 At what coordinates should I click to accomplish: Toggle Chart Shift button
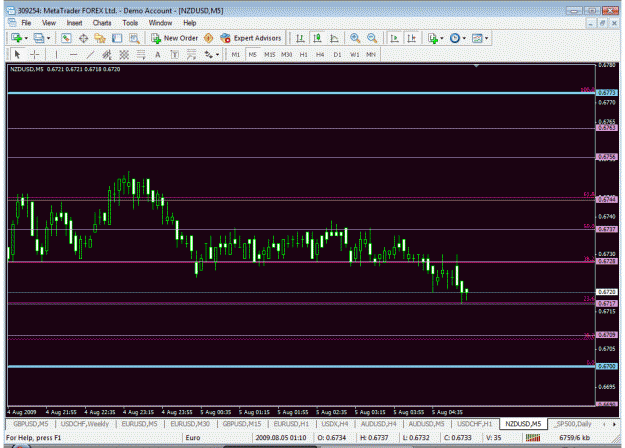(411, 38)
